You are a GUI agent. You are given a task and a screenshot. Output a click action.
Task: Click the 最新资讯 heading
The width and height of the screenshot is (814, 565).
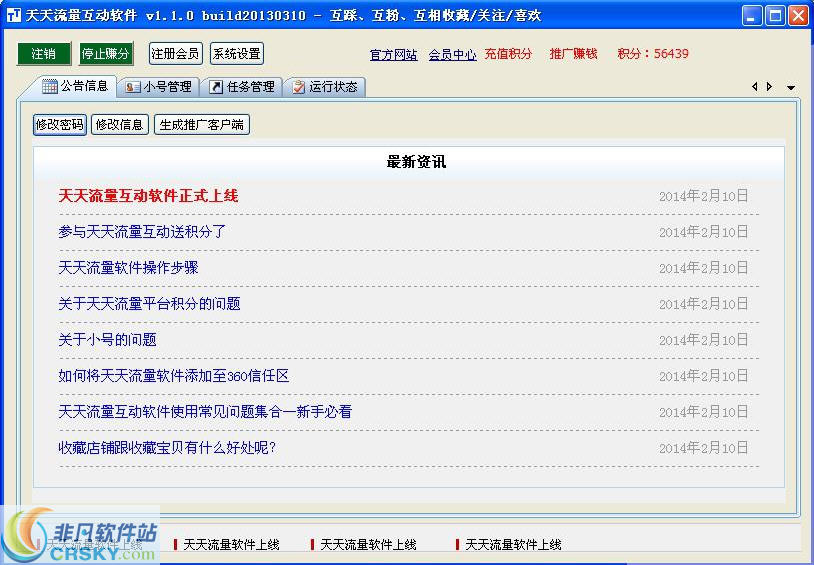tap(416, 162)
